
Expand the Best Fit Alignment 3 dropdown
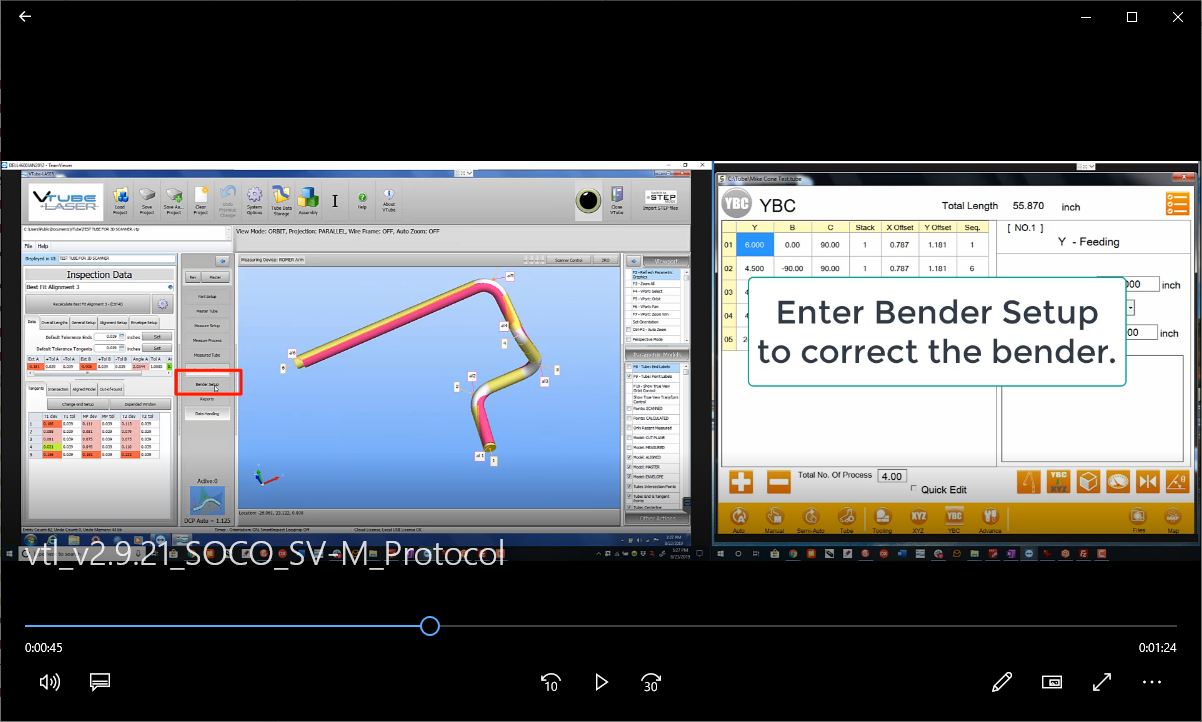point(170,287)
